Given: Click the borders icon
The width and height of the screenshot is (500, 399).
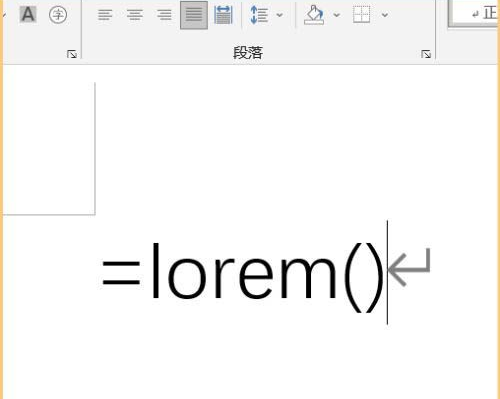Looking at the screenshot, I should click(362, 15).
